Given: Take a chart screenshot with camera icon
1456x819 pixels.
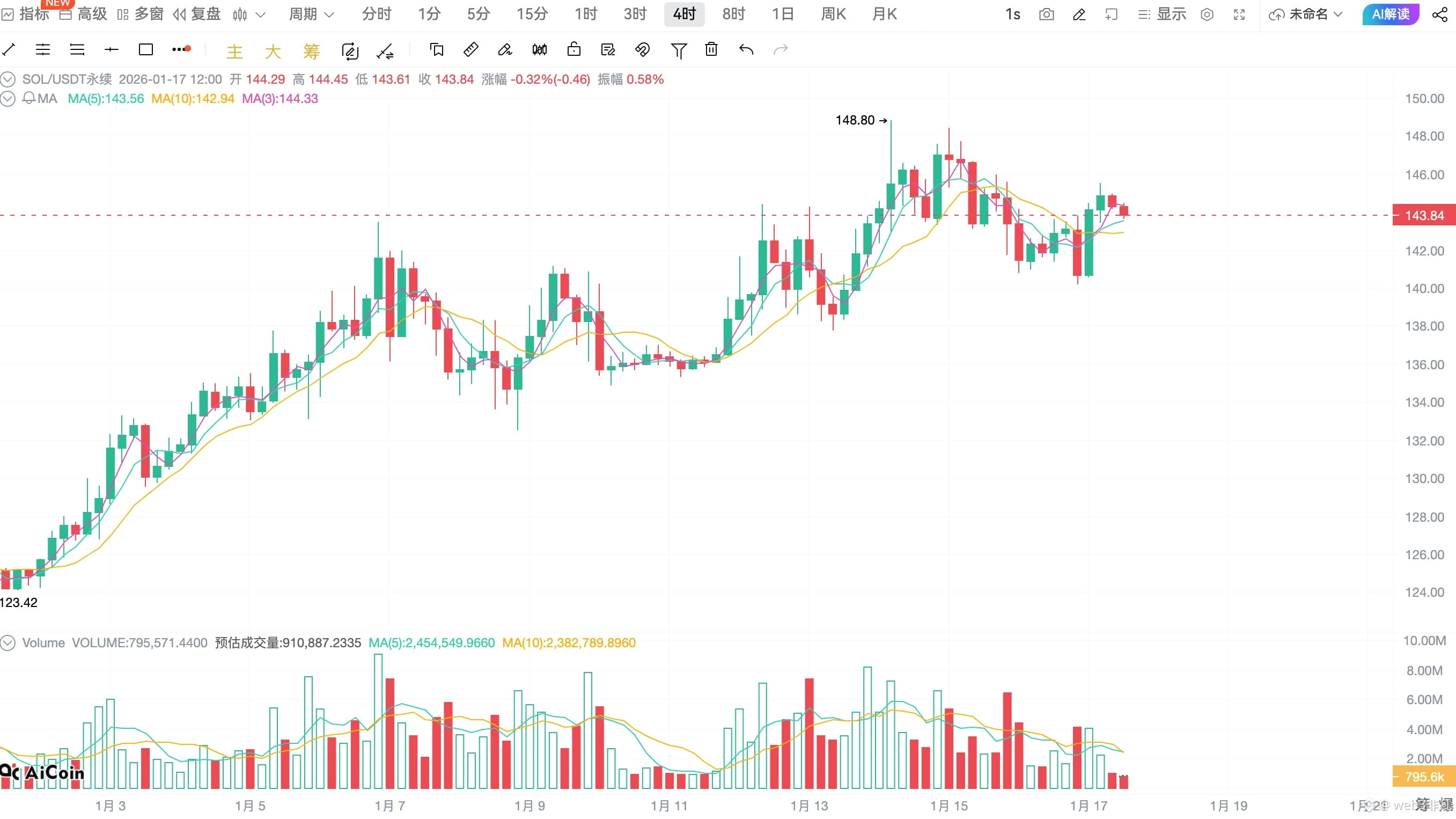Looking at the screenshot, I should click(1046, 14).
